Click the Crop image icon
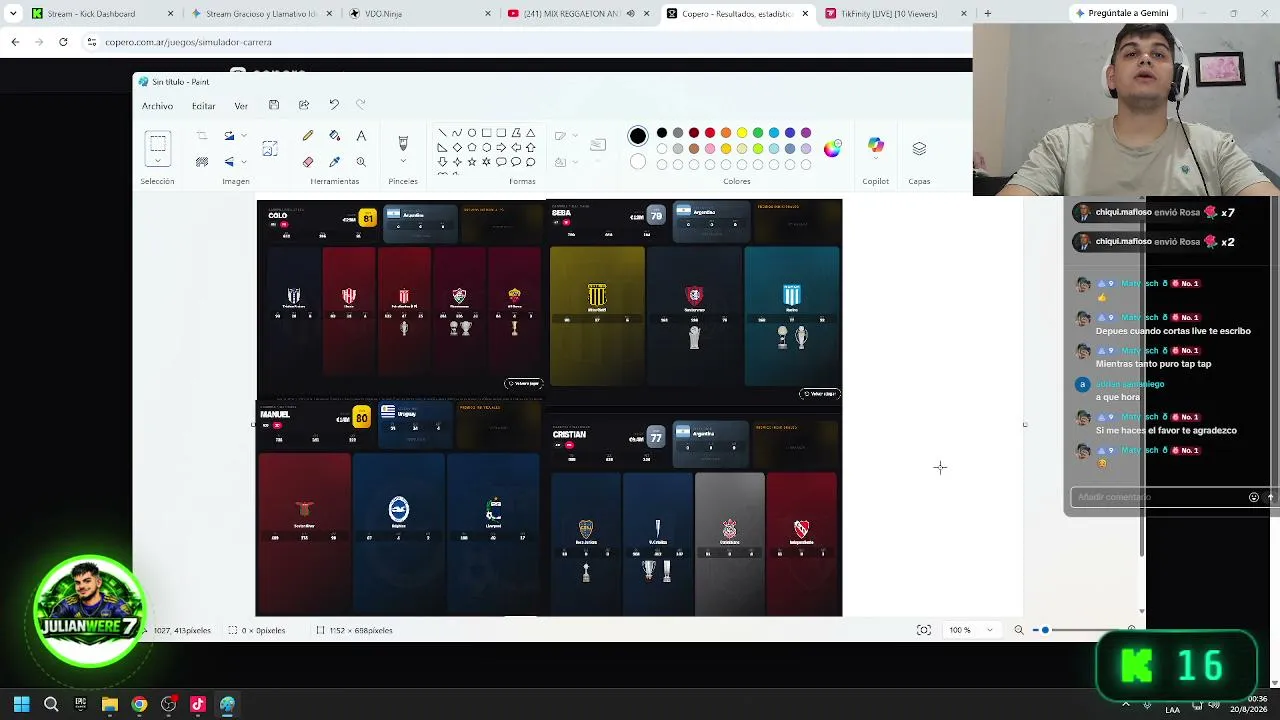 [202, 136]
